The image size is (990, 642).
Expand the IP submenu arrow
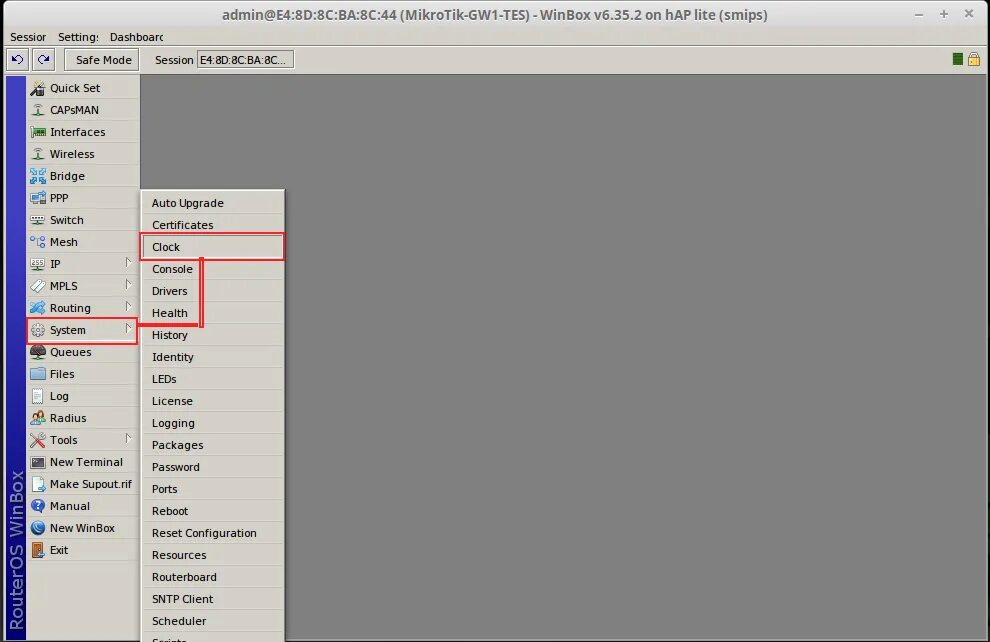[x=128, y=263]
